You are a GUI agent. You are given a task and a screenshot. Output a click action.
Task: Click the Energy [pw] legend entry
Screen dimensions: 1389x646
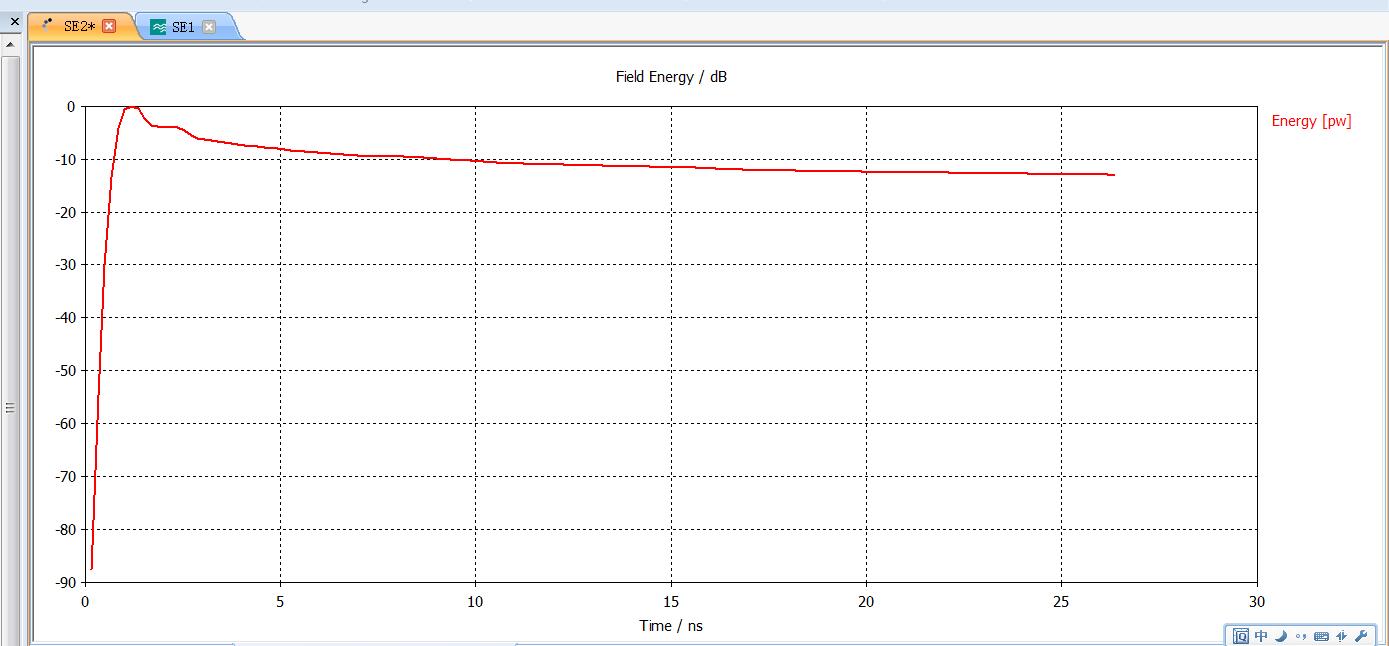tap(1311, 121)
